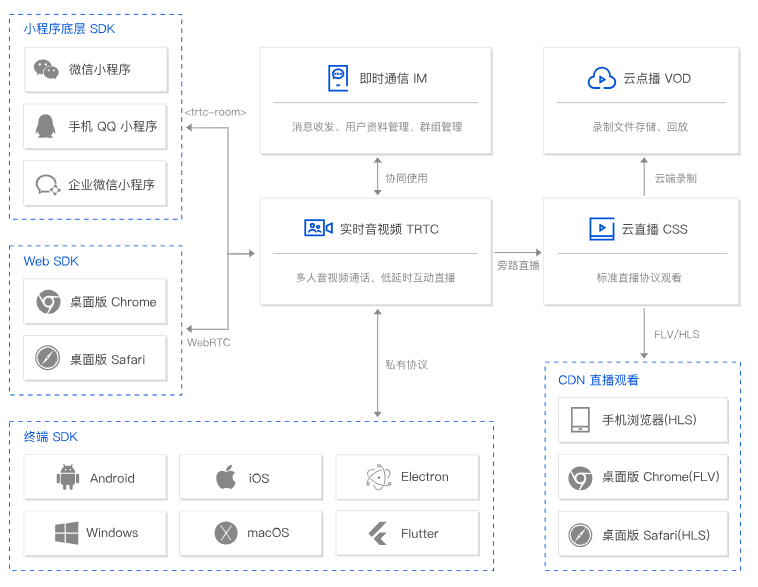Screen dimensions: 758x587
Task: Click the Windows logo icon
Action: 67,533
